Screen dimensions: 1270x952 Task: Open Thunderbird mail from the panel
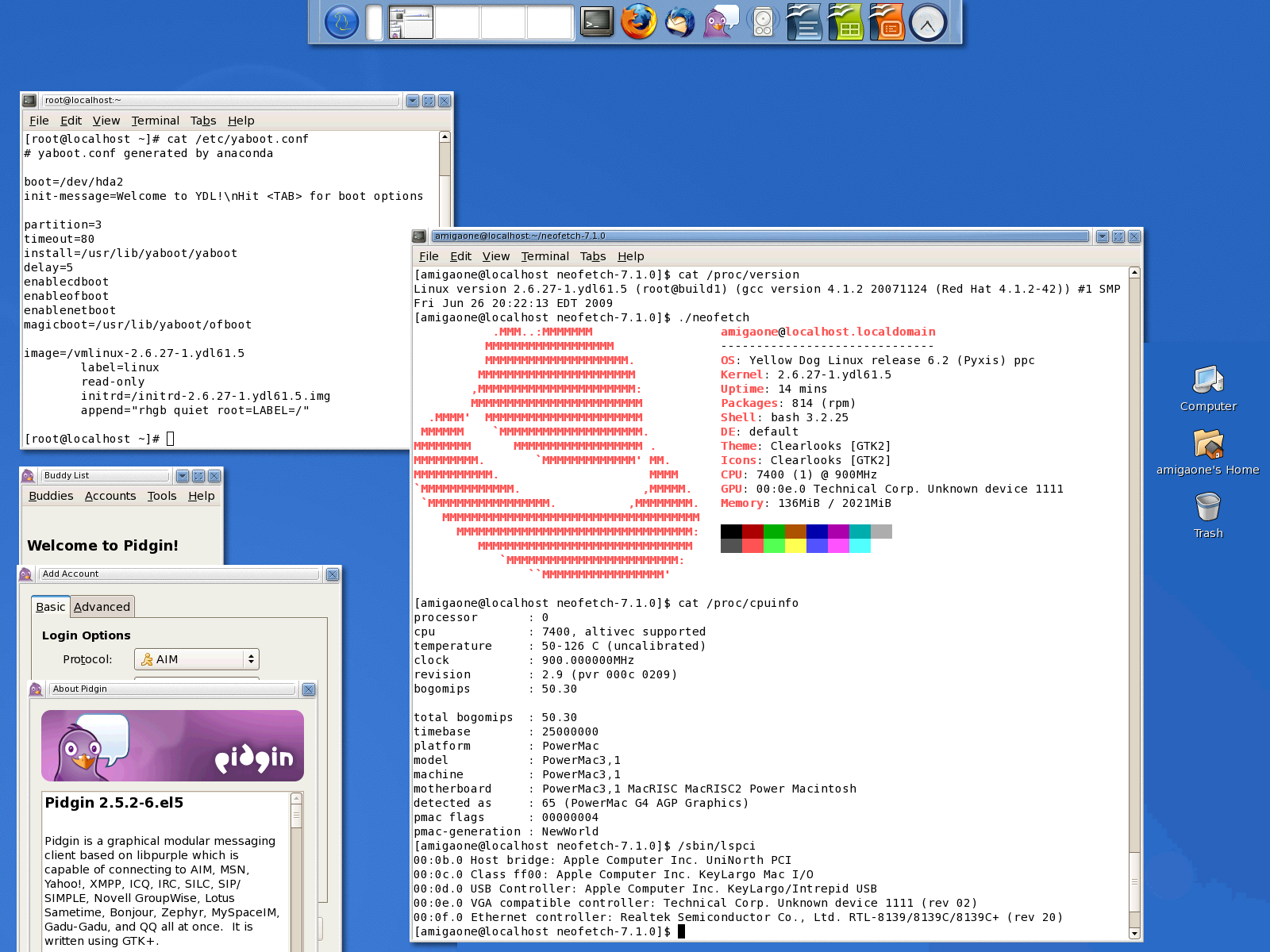point(679,21)
